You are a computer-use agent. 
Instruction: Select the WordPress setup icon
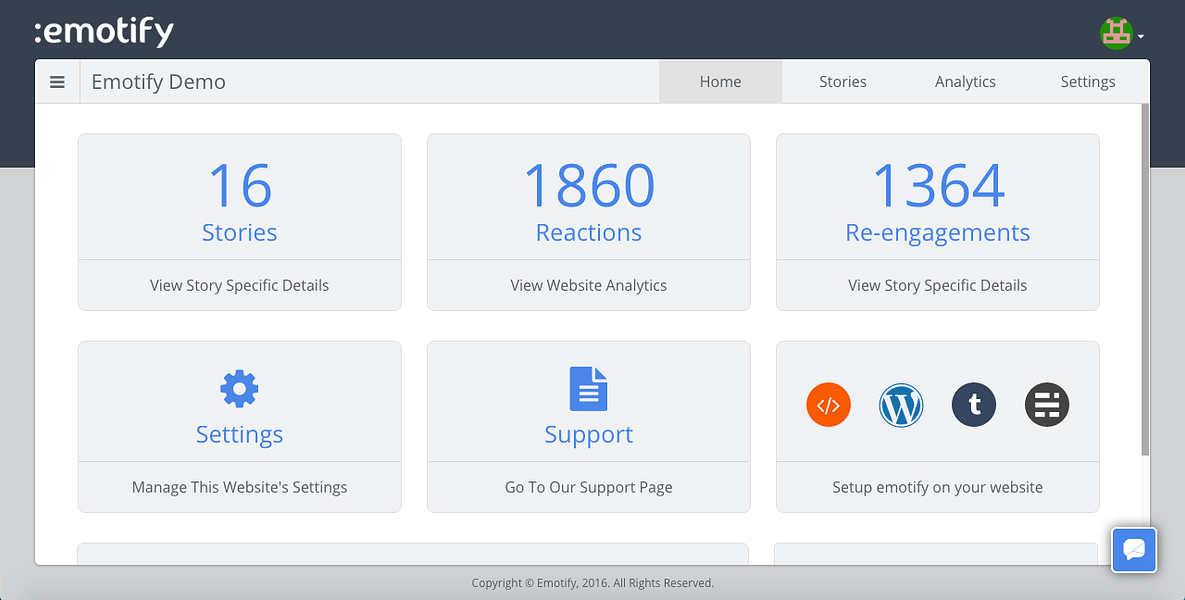(x=901, y=405)
